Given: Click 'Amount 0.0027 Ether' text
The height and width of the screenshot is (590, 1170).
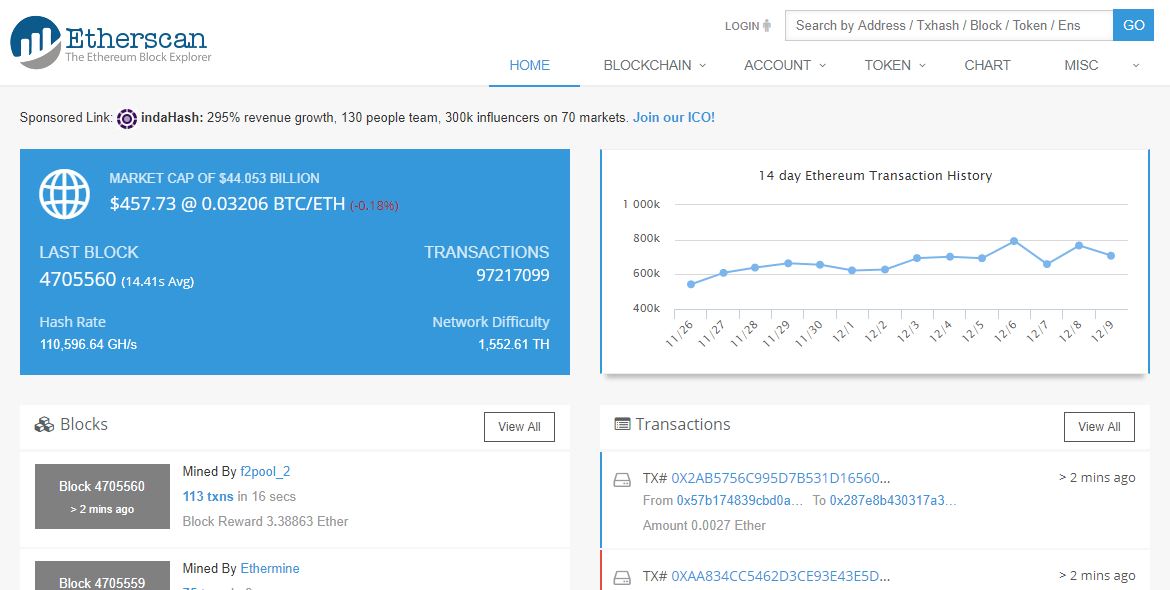Looking at the screenshot, I should click(x=704, y=526).
